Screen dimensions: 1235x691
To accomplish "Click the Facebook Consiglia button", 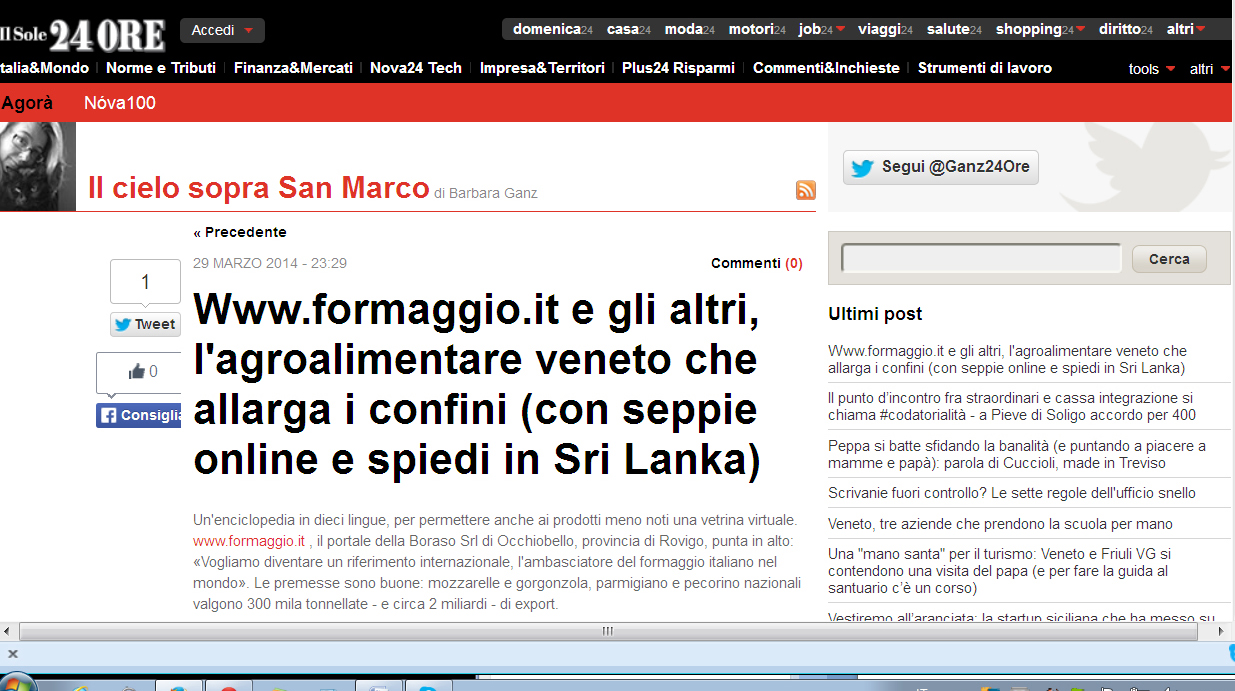I will (139, 415).
